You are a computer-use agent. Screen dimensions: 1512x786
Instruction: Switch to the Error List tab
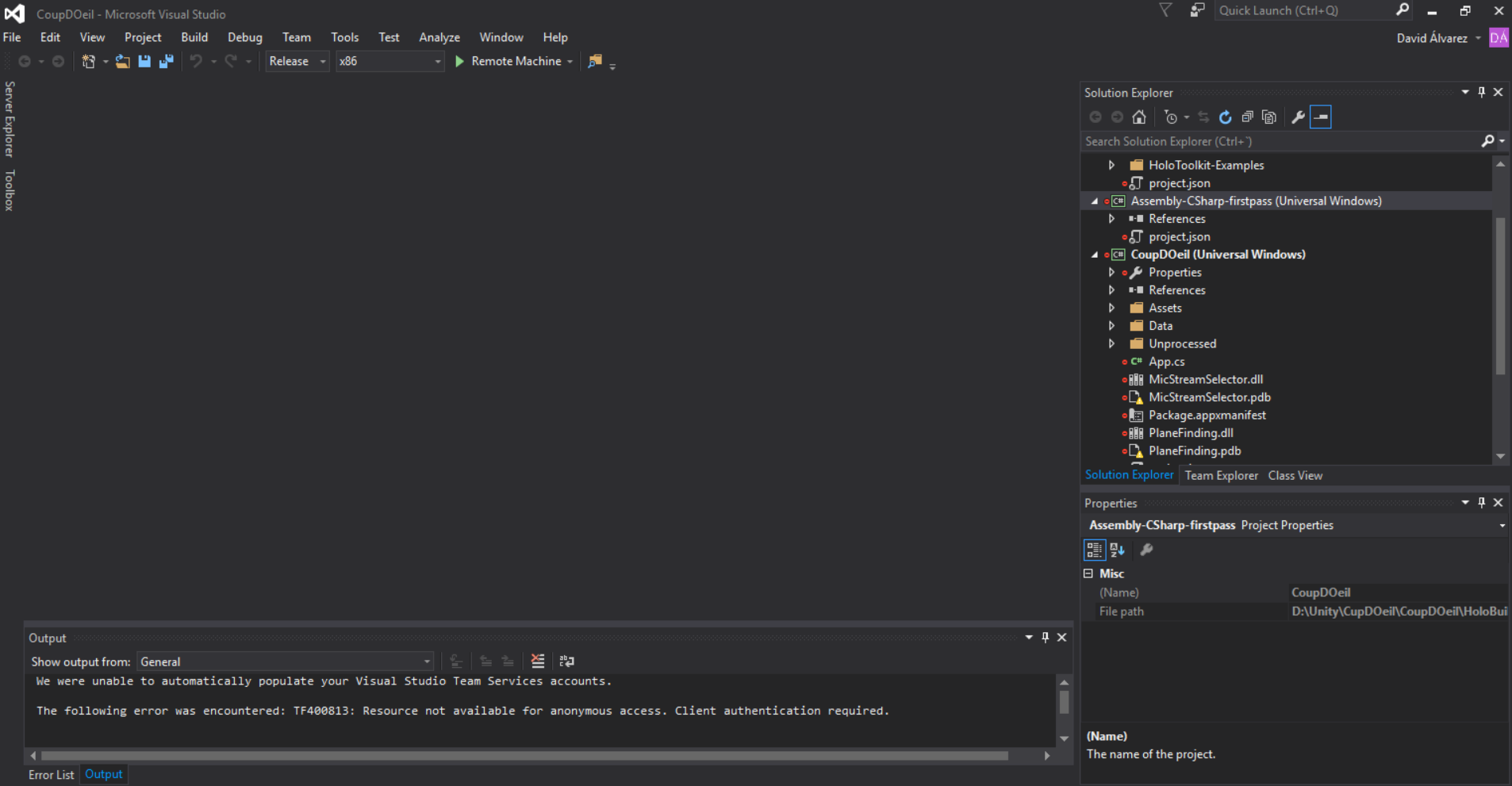52,775
